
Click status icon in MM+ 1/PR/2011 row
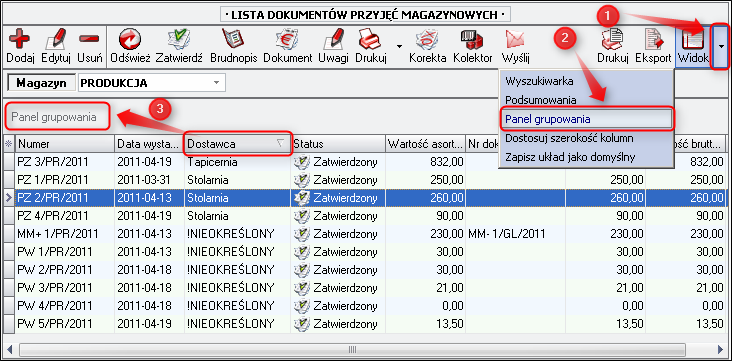click(302, 234)
